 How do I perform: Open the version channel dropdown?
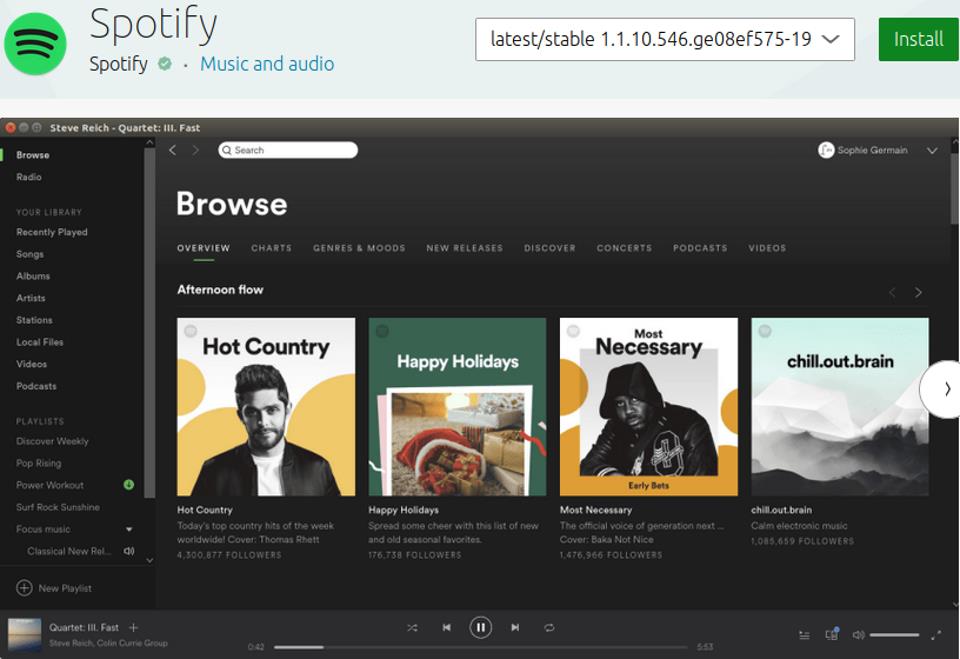click(665, 39)
